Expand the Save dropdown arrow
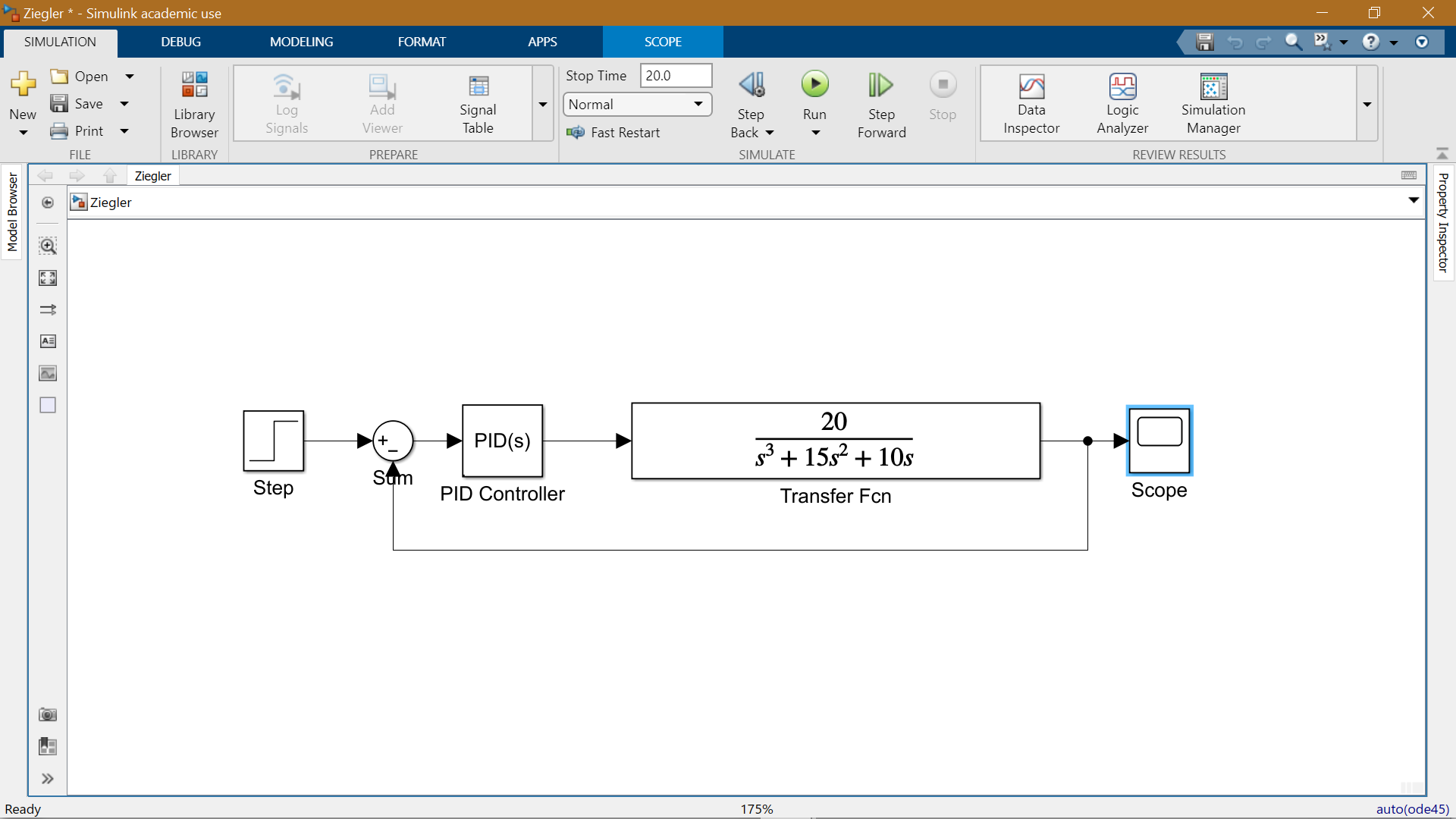The height and width of the screenshot is (819, 1456). (124, 104)
